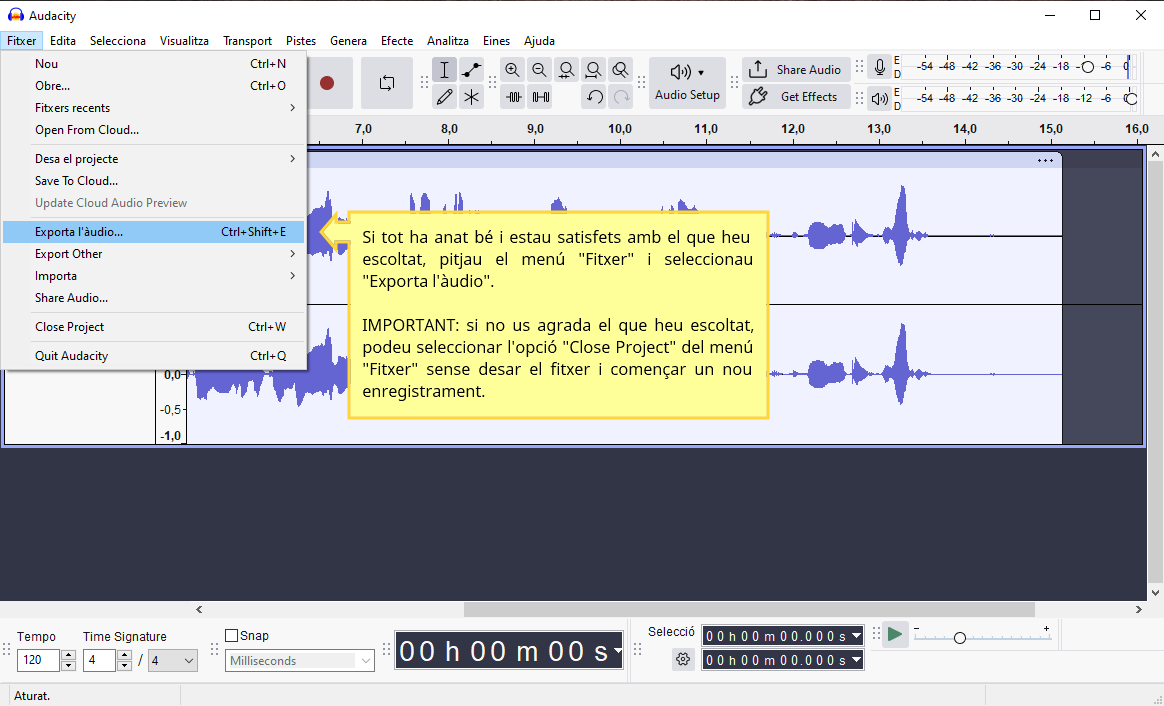Select Exporta l'àudio menu entry
1164x706 pixels.
(x=154, y=232)
